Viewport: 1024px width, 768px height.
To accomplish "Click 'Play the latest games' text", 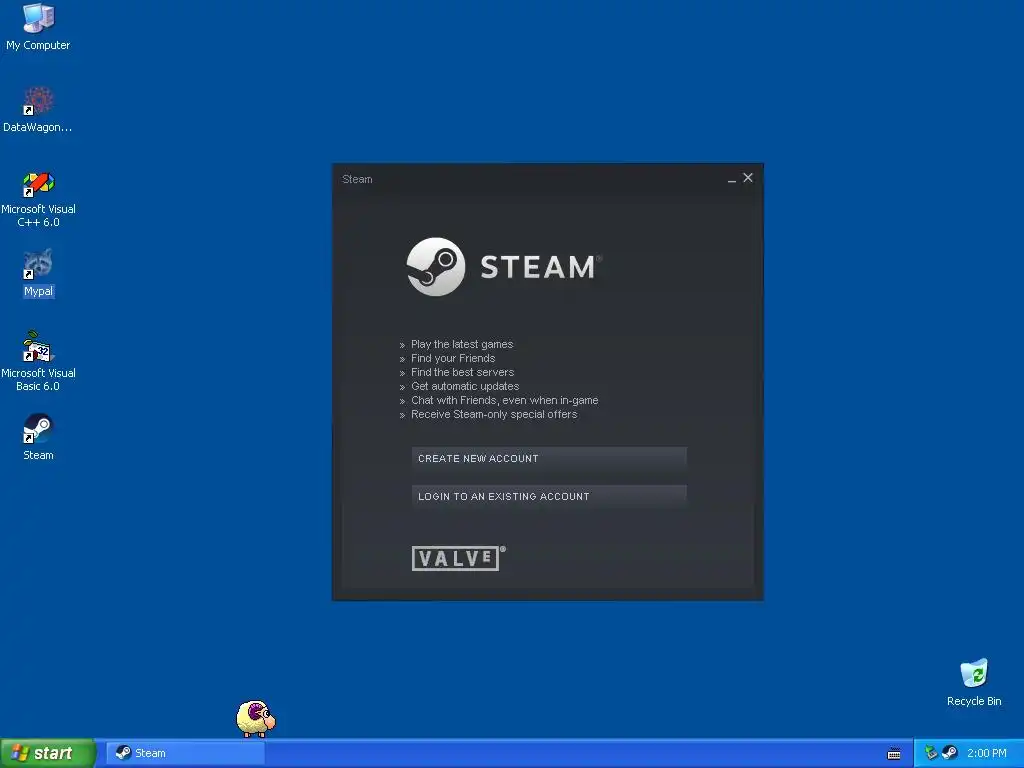I will pos(462,344).
